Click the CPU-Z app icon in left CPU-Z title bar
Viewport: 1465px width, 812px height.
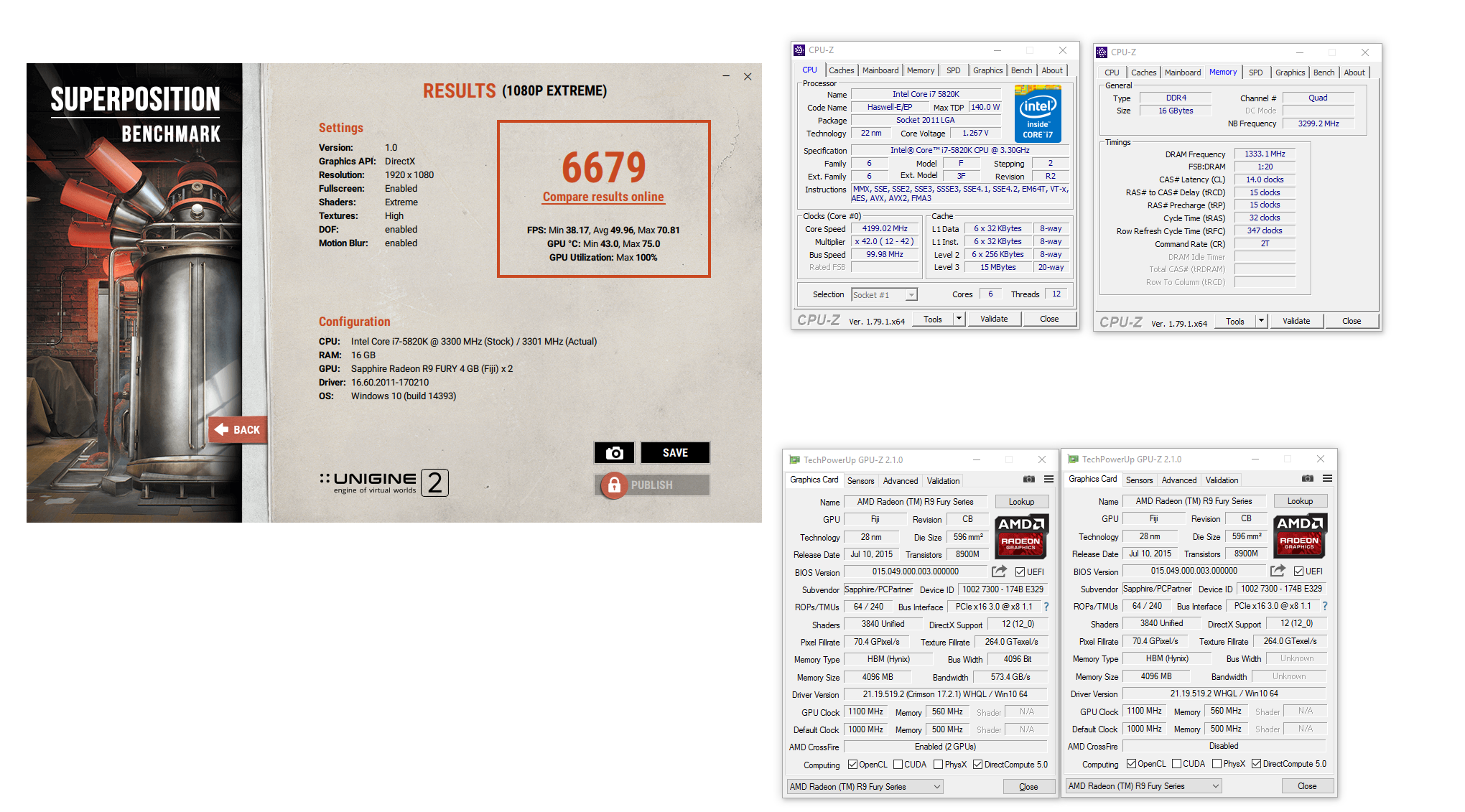[799, 50]
